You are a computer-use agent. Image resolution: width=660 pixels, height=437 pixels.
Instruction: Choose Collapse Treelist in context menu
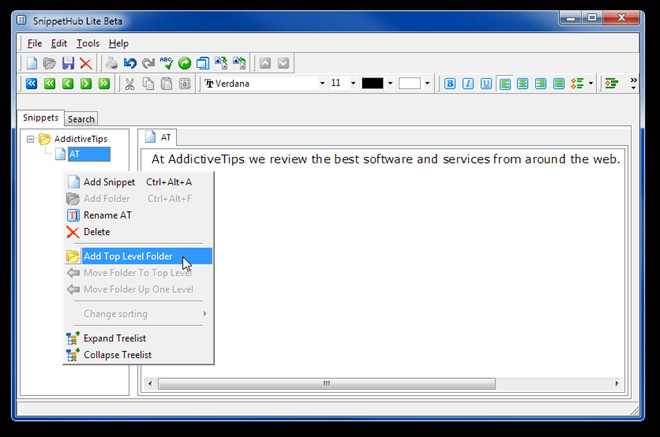pos(138,355)
